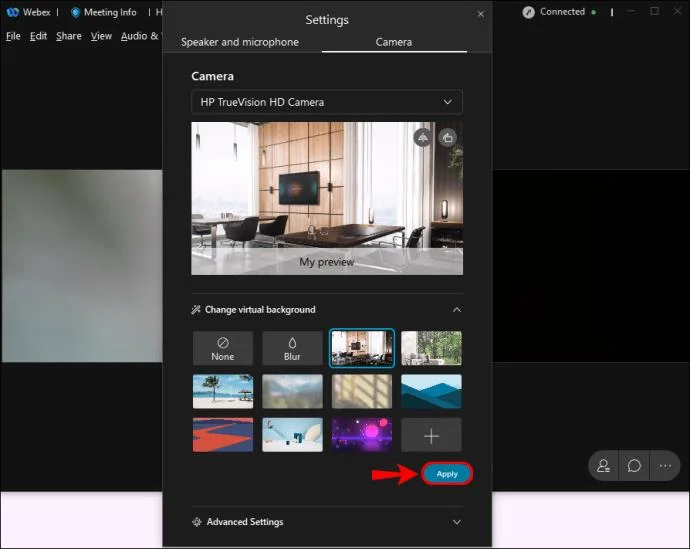Viewport: 690px width, 549px height.
Task: Open the View menu
Action: 101,36
